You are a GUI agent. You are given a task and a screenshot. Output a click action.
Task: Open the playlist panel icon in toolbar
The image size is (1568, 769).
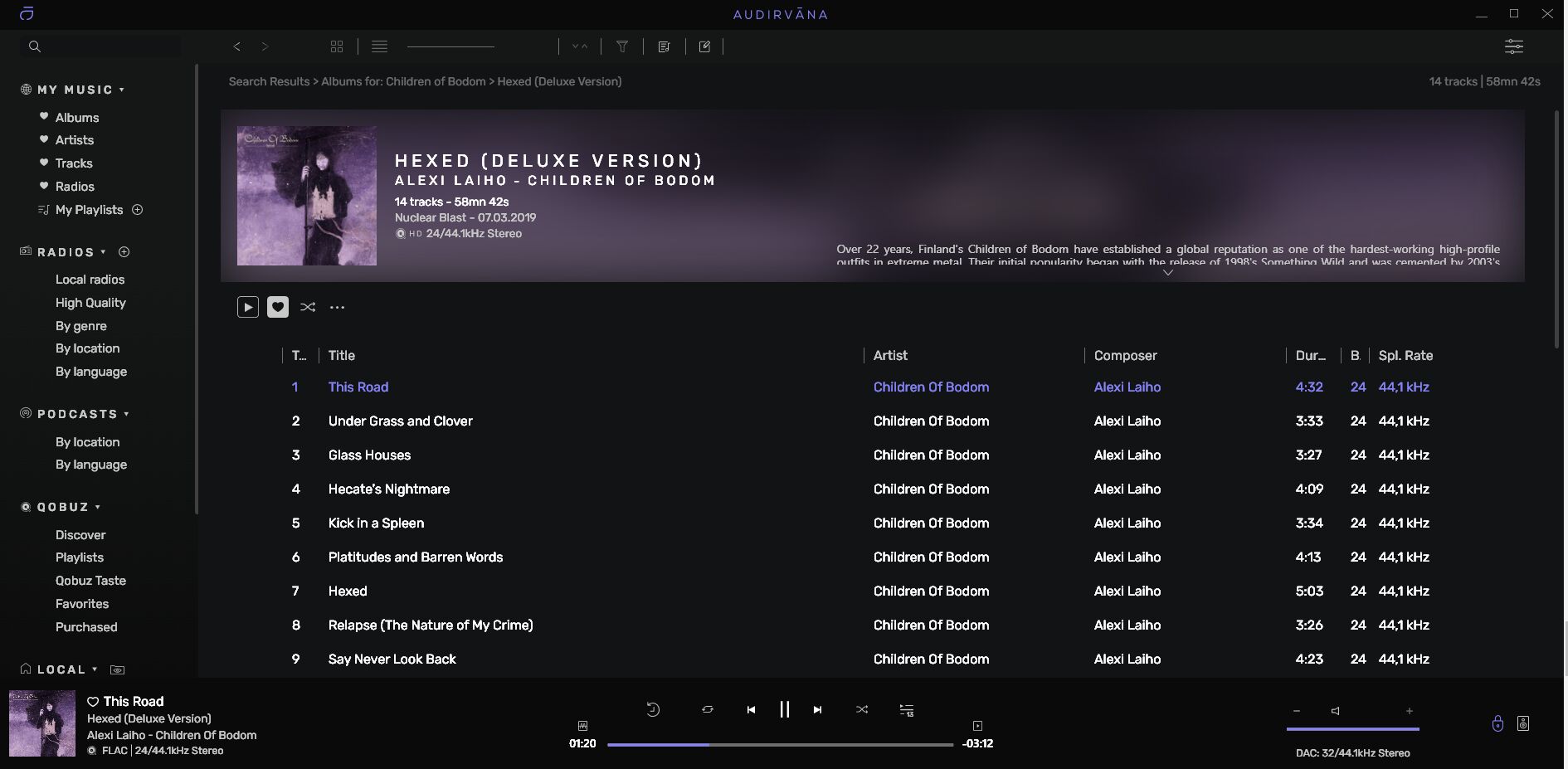pyautogui.click(x=664, y=46)
